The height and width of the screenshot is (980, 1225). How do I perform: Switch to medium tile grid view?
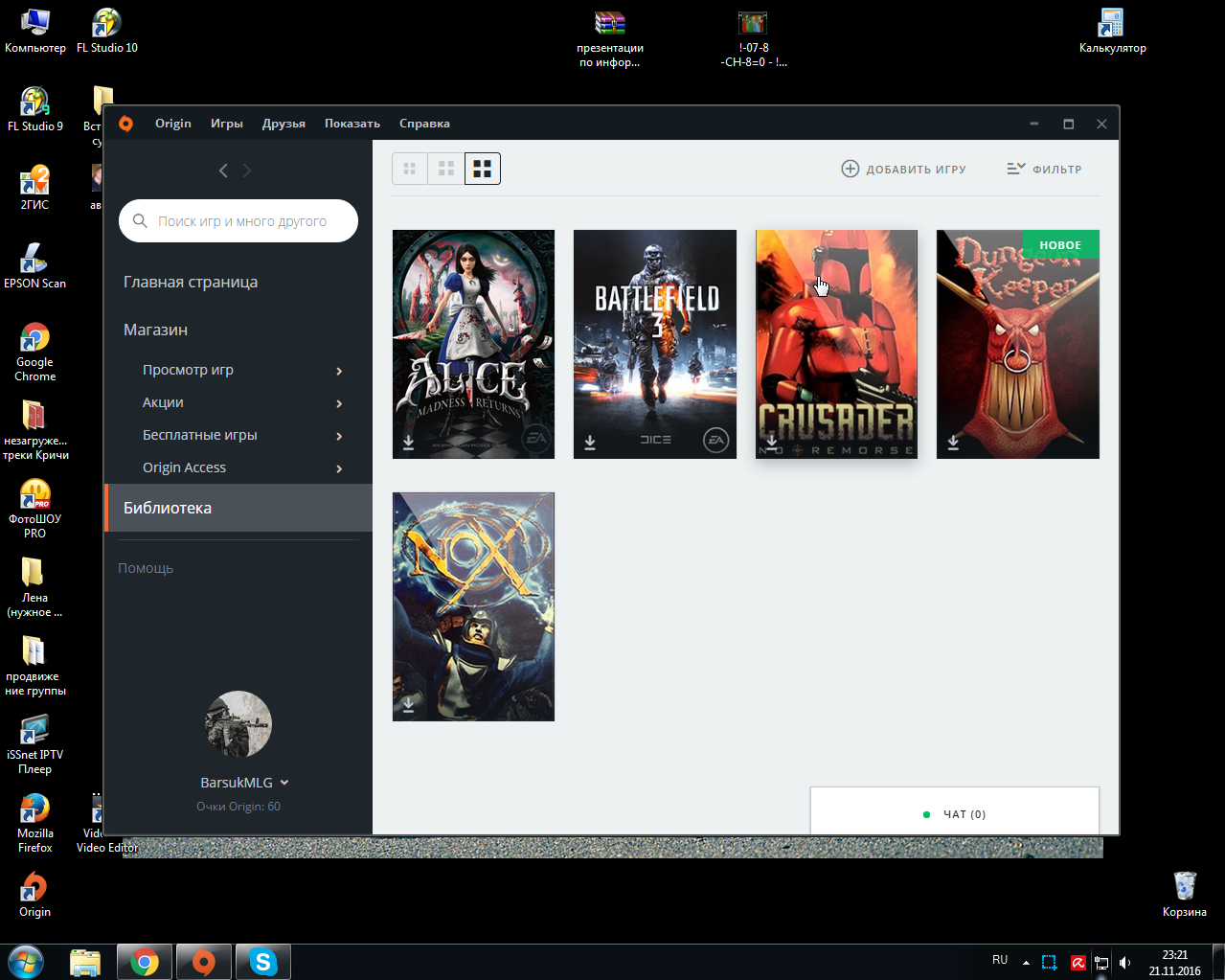[x=446, y=169]
